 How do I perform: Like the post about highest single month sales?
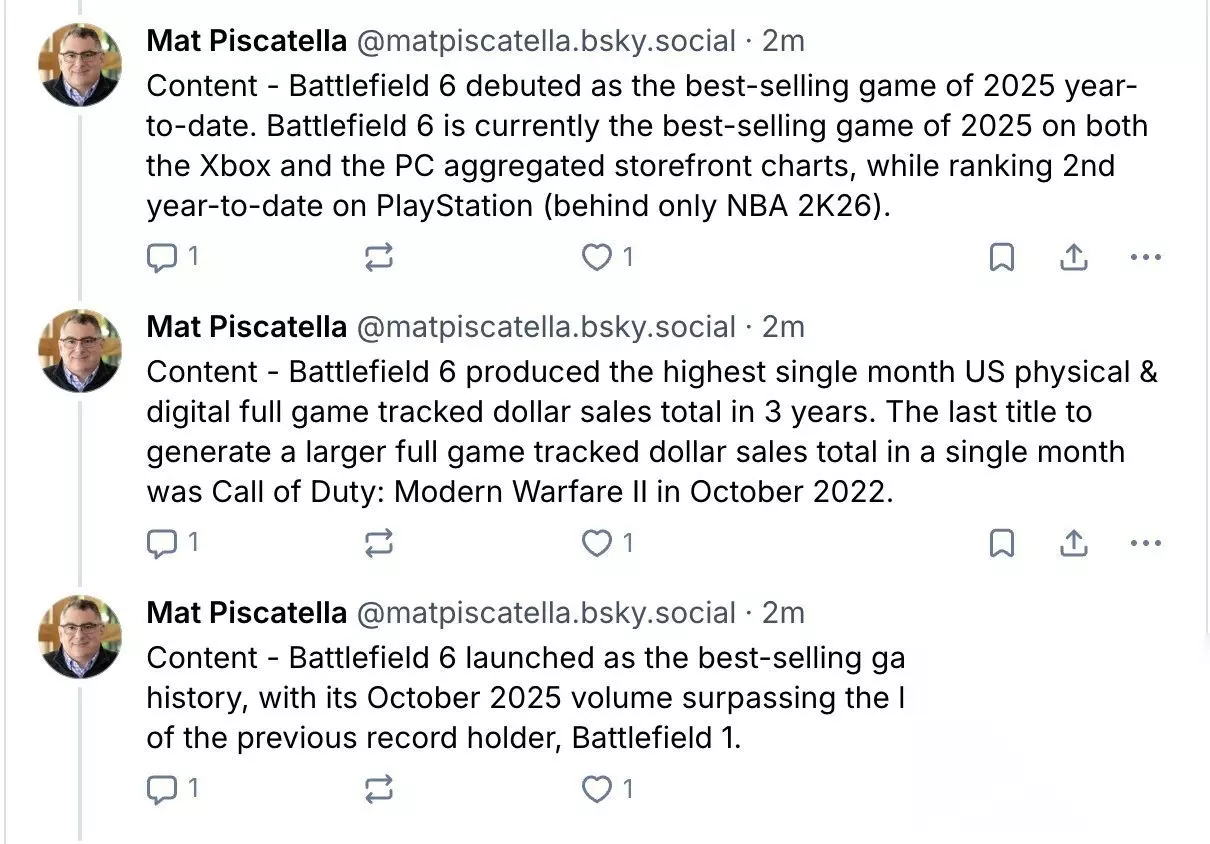[x=597, y=543]
